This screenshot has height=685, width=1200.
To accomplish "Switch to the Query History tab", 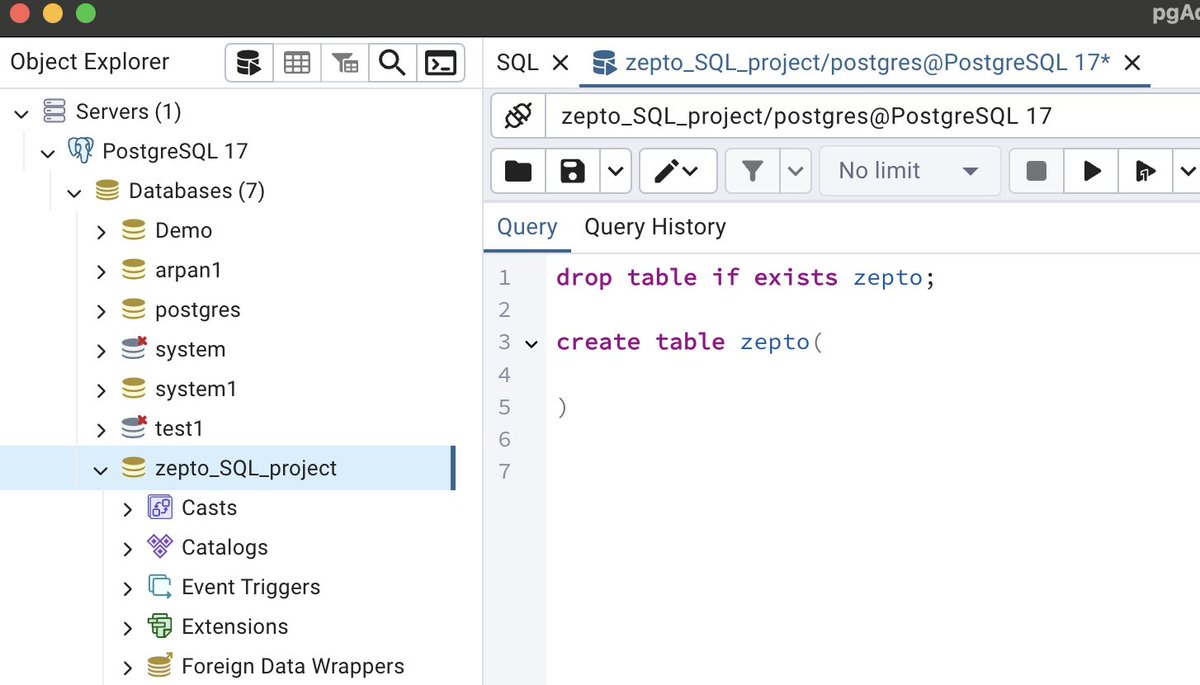I will 655,227.
